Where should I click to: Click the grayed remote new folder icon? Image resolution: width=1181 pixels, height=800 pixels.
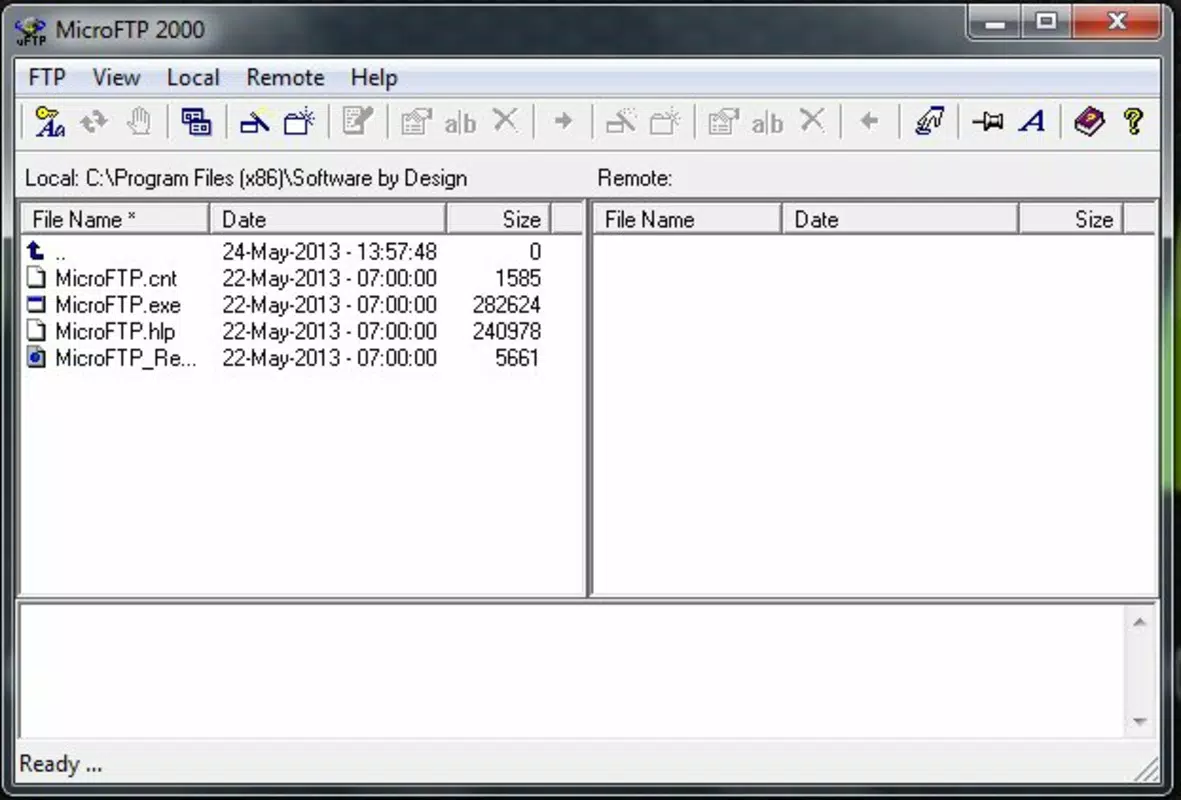pyautogui.click(x=666, y=121)
